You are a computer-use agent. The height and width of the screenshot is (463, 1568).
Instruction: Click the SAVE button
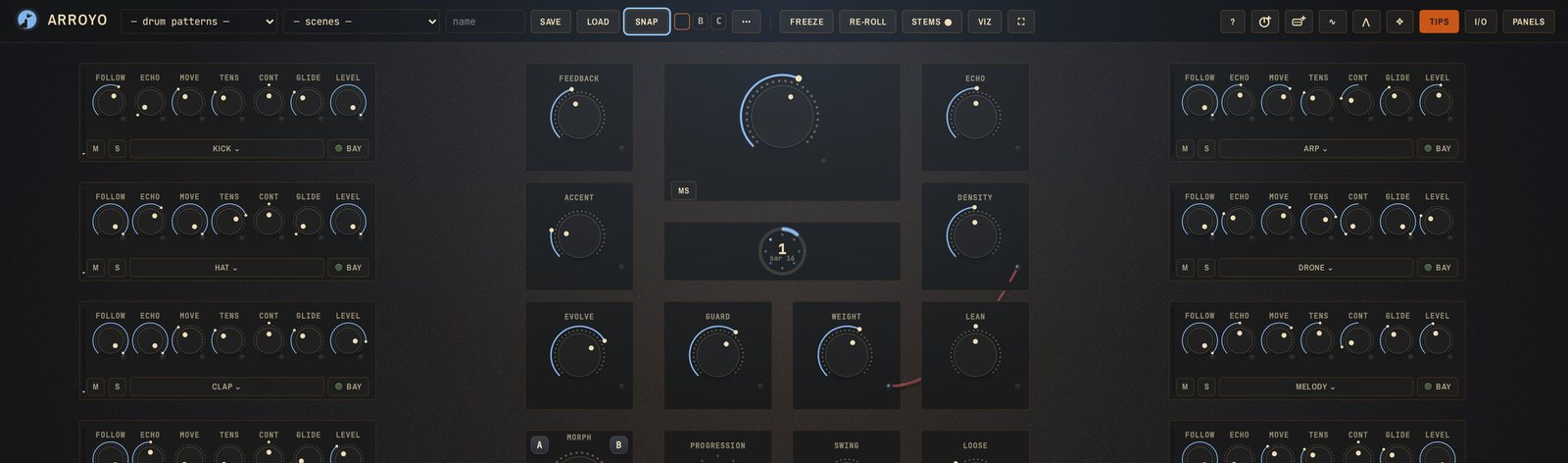(x=551, y=22)
